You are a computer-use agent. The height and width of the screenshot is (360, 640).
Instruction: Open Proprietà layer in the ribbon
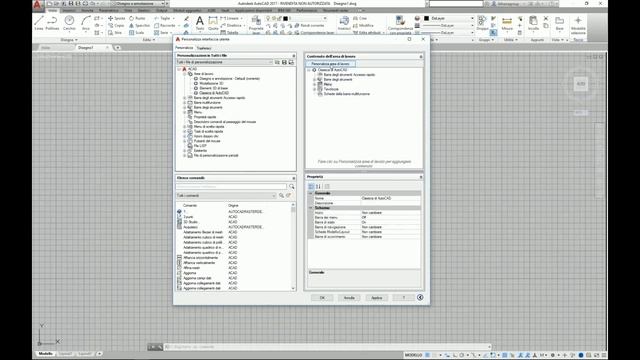tap(256, 24)
